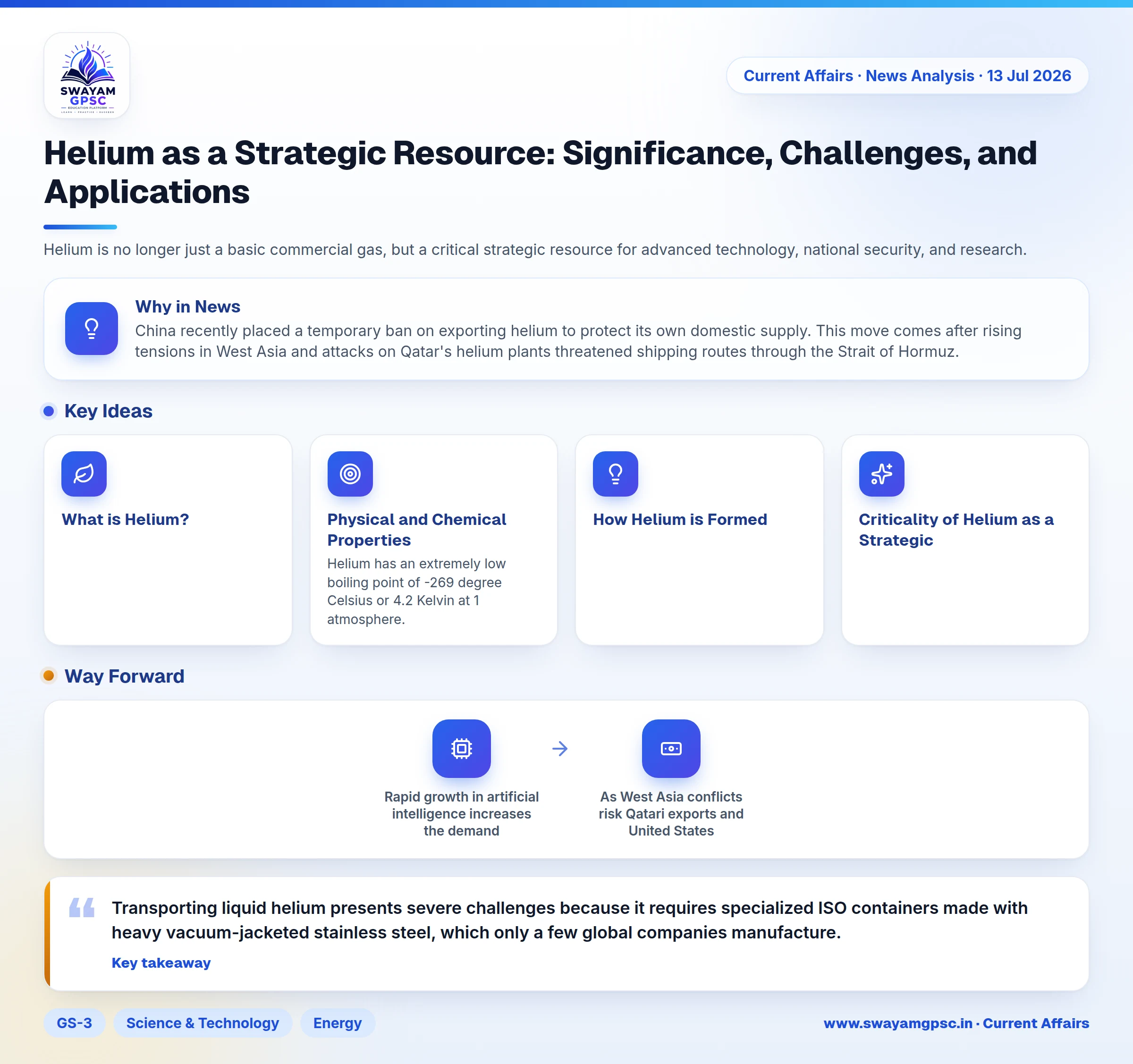The image size is (1133, 1064).
Task: Click the Swayam GPSC logo
Action: pyautogui.click(x=87, y=76)
